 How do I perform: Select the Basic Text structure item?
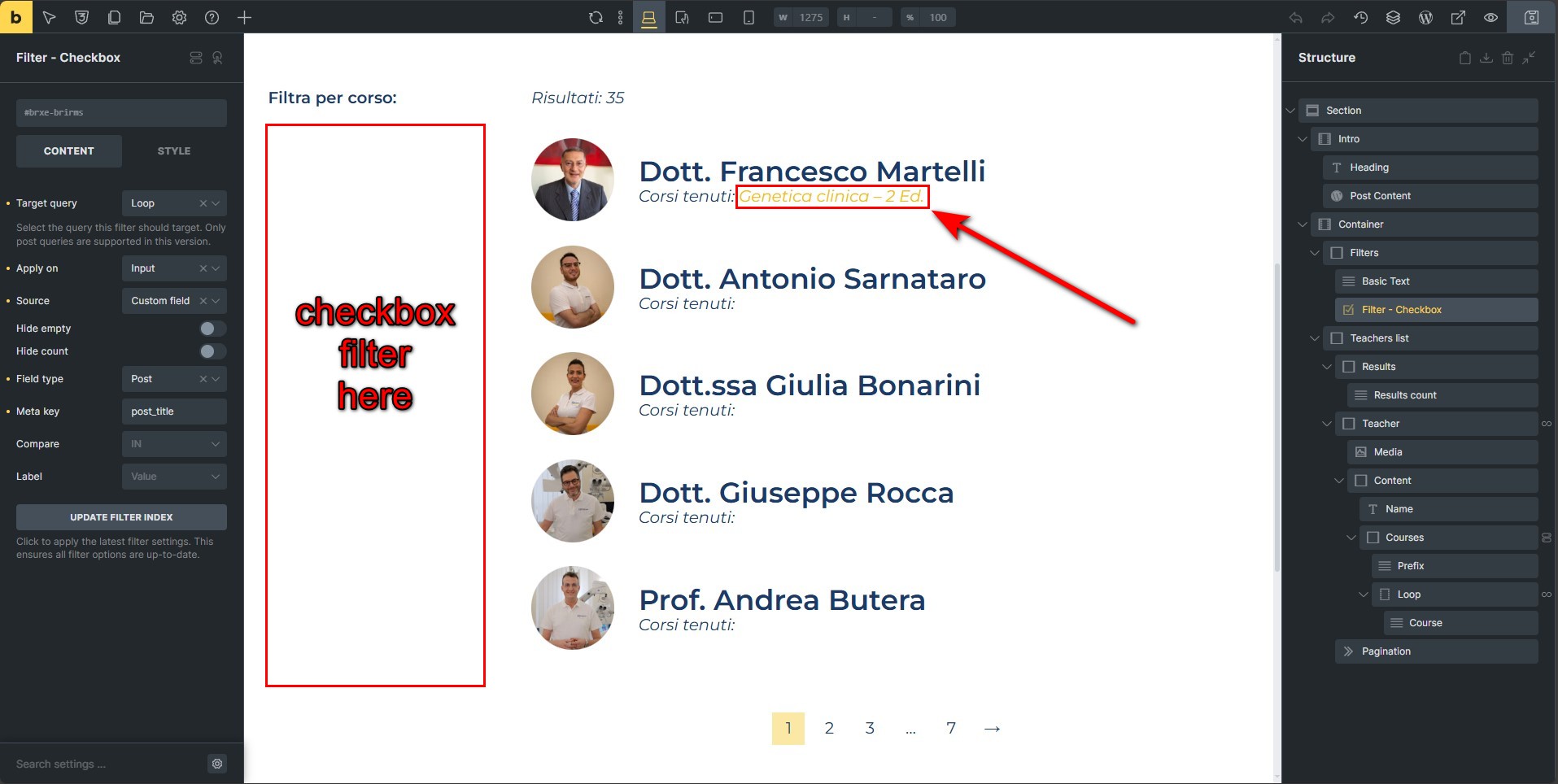coord(1436,281)
